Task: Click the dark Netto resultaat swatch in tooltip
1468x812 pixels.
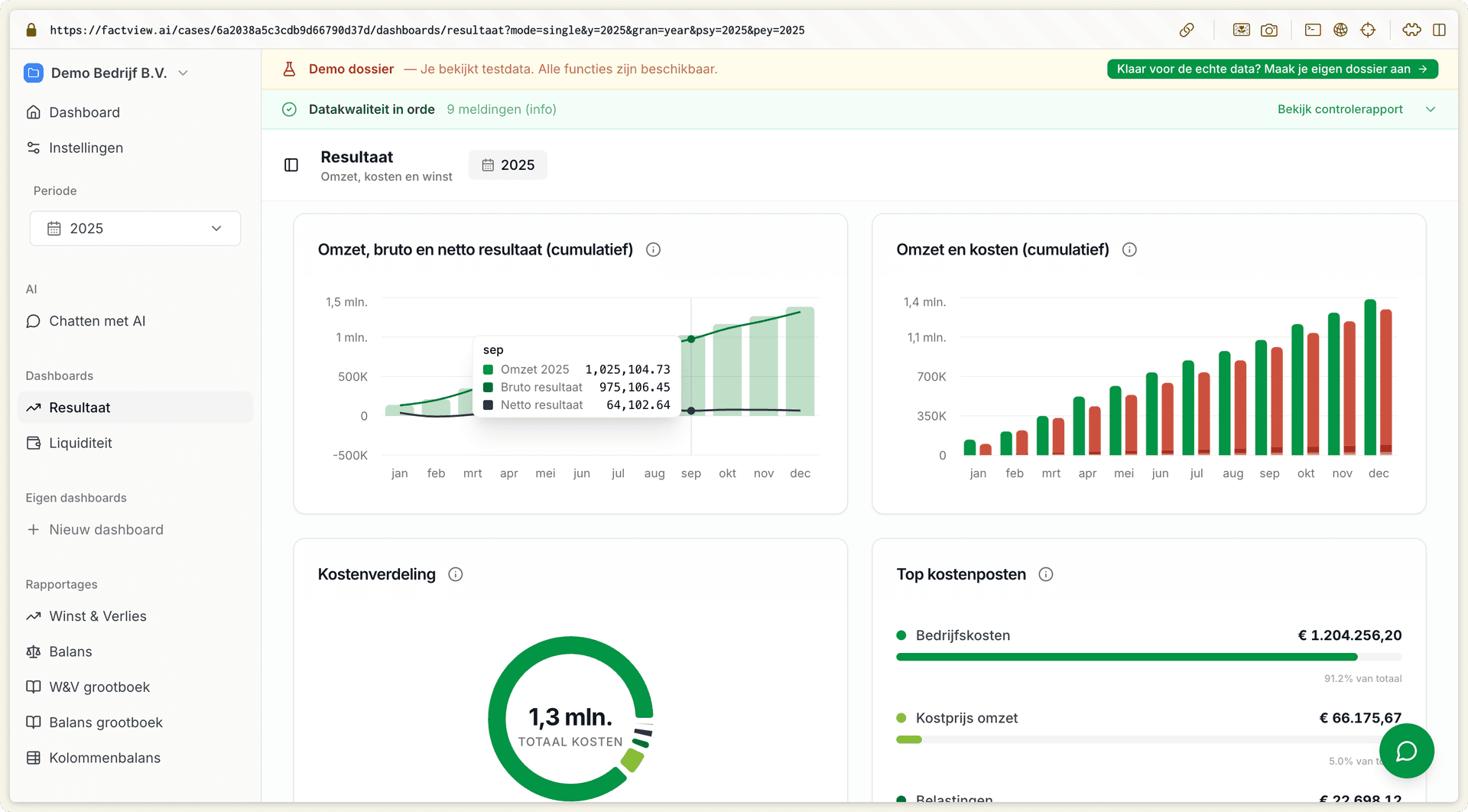Action: tap(488, 405)
